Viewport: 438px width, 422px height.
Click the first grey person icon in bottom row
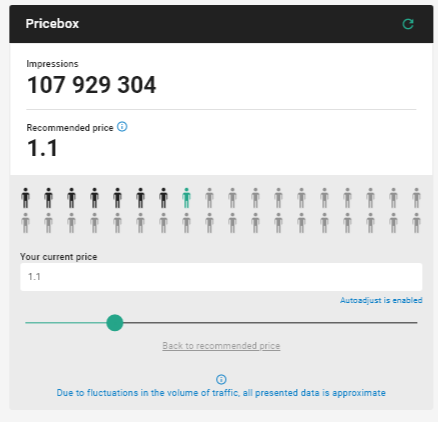[x=25, y=223]
